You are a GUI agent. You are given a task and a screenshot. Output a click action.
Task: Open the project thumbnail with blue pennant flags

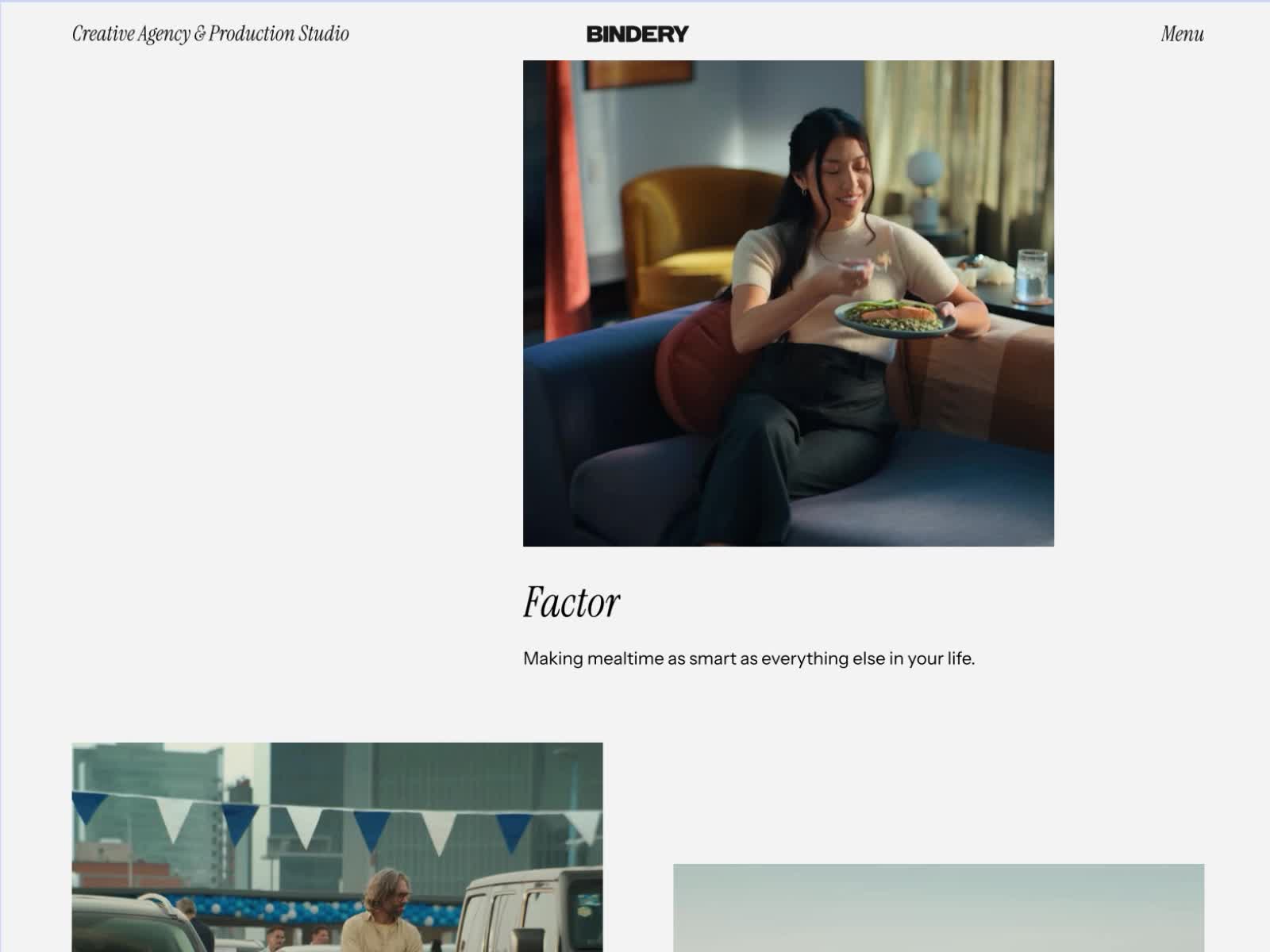coord(337,847)
